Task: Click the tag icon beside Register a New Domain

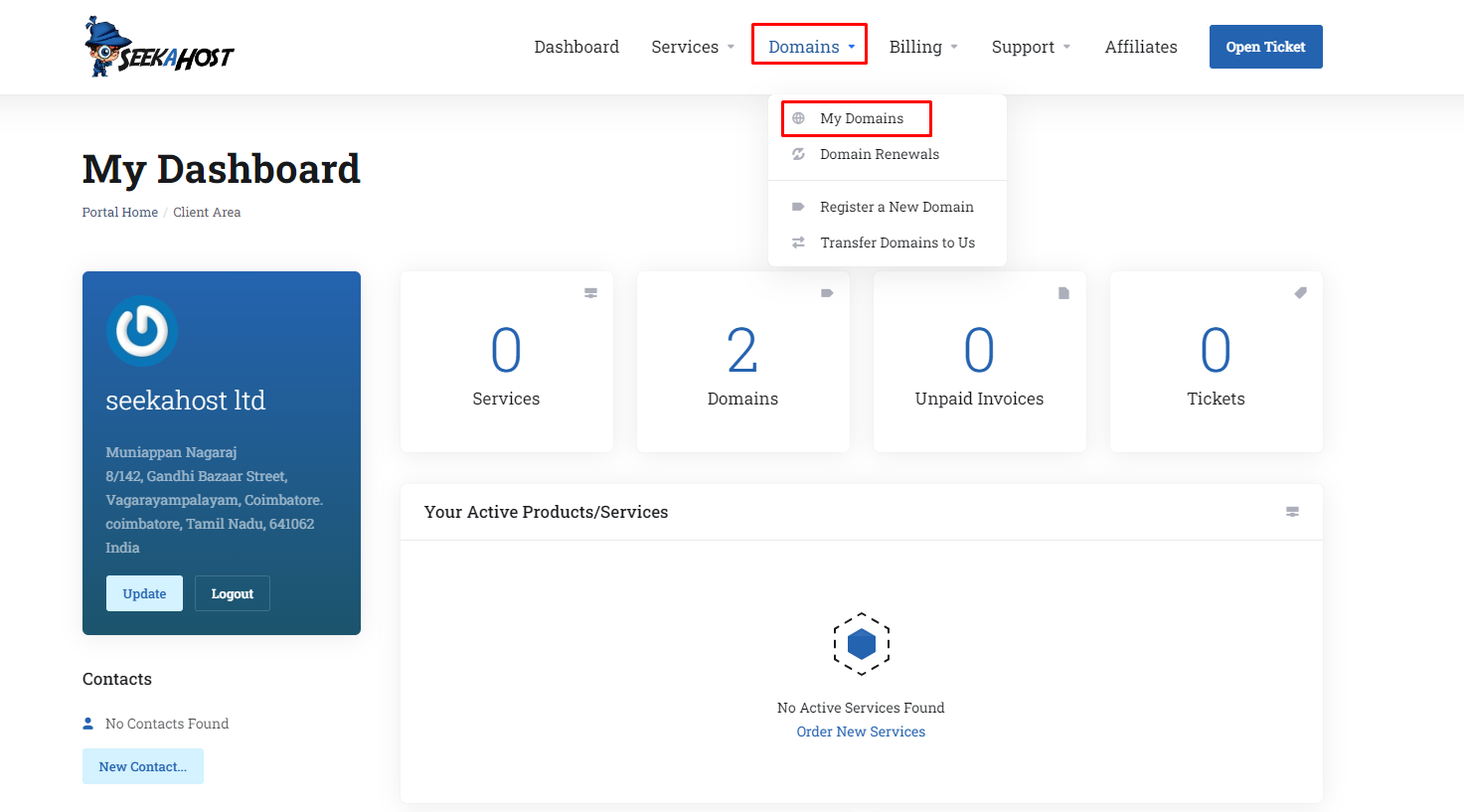Action: (799, 207)
